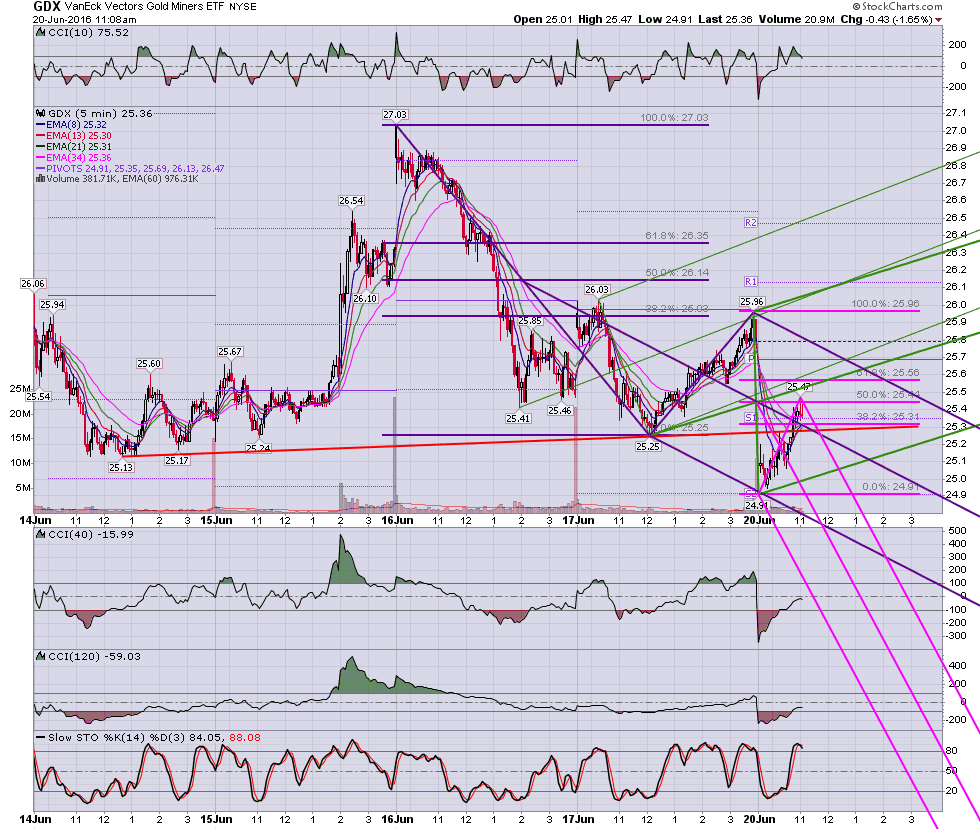
Task: Click the area icon beside CCI(10) legend
Action: coord(41,32)
